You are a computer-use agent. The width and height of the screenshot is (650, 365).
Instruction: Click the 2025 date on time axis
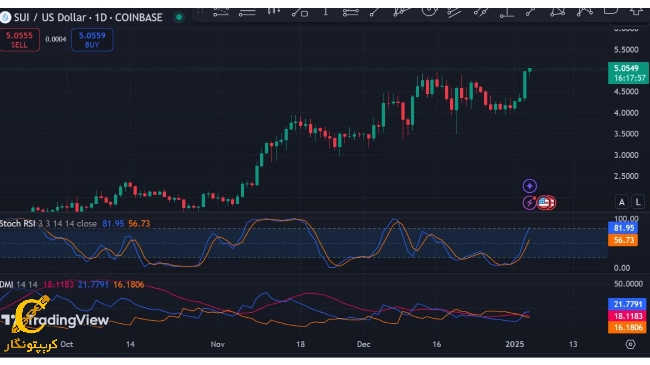(x=515, y=344)
